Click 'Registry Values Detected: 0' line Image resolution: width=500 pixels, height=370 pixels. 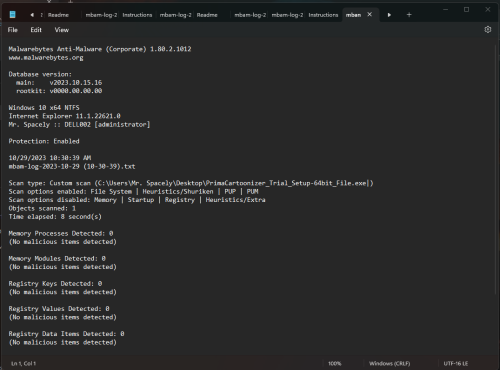(x=59, y=309)
